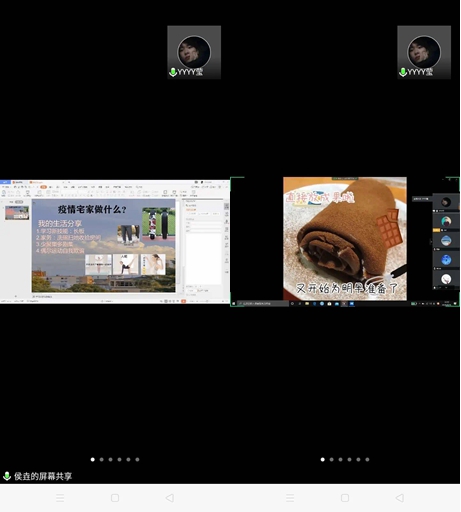The image size is (461, 512).
Task: Open YYYY莹's video tile above the slide share
Action: (194, 52)
